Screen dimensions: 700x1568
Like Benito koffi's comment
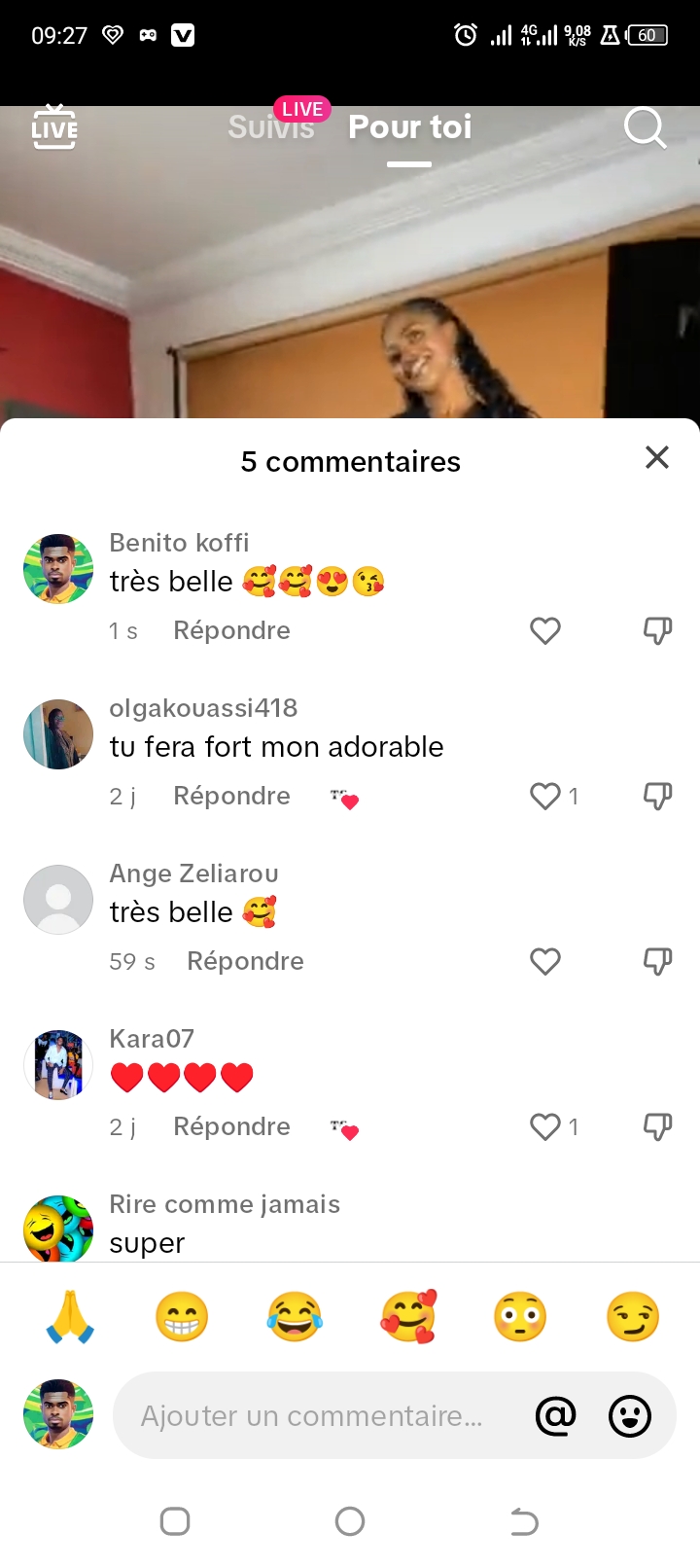pos(545,631)
